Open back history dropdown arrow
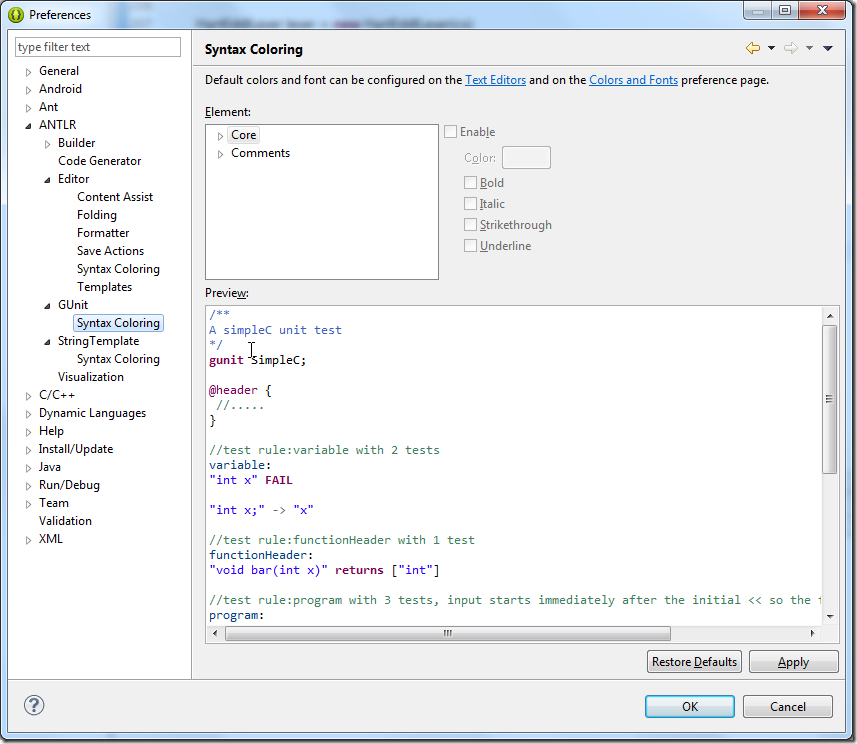The height and width of the screenshot is (744, 857). click(x=771, y=48)
